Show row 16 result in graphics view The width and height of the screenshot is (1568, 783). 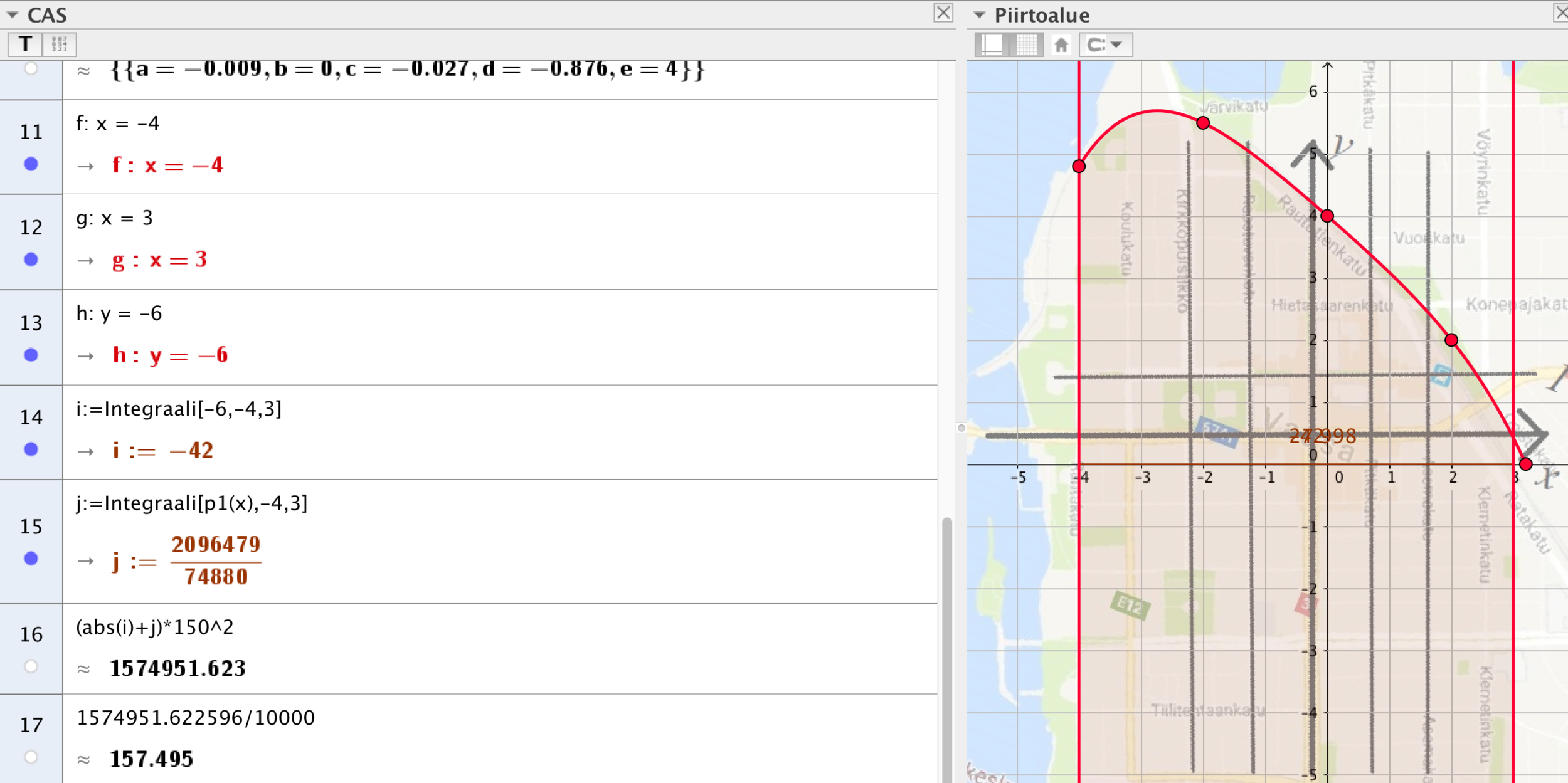coord(31,666)
